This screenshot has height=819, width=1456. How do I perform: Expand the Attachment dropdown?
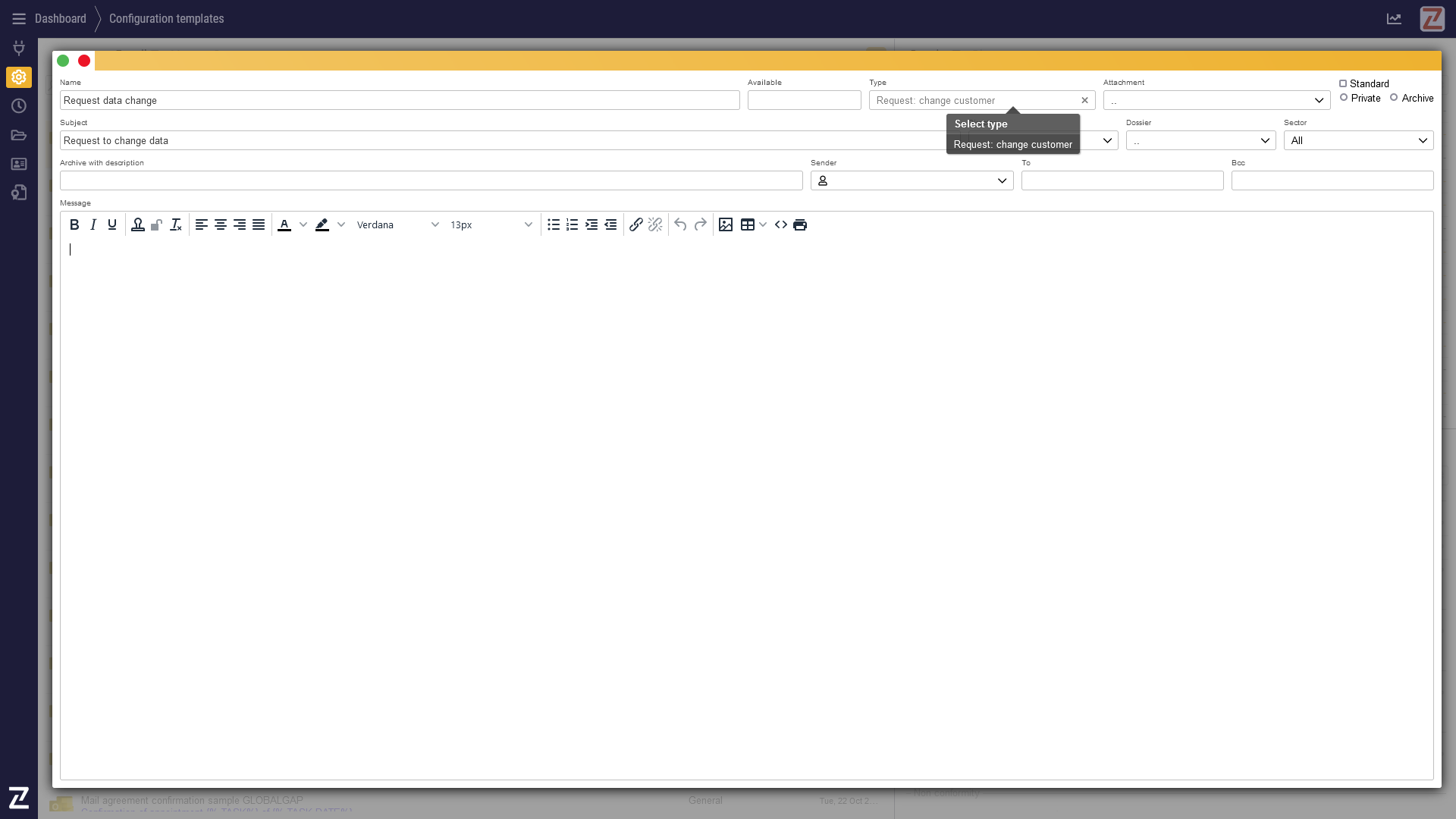point(1216,100)
